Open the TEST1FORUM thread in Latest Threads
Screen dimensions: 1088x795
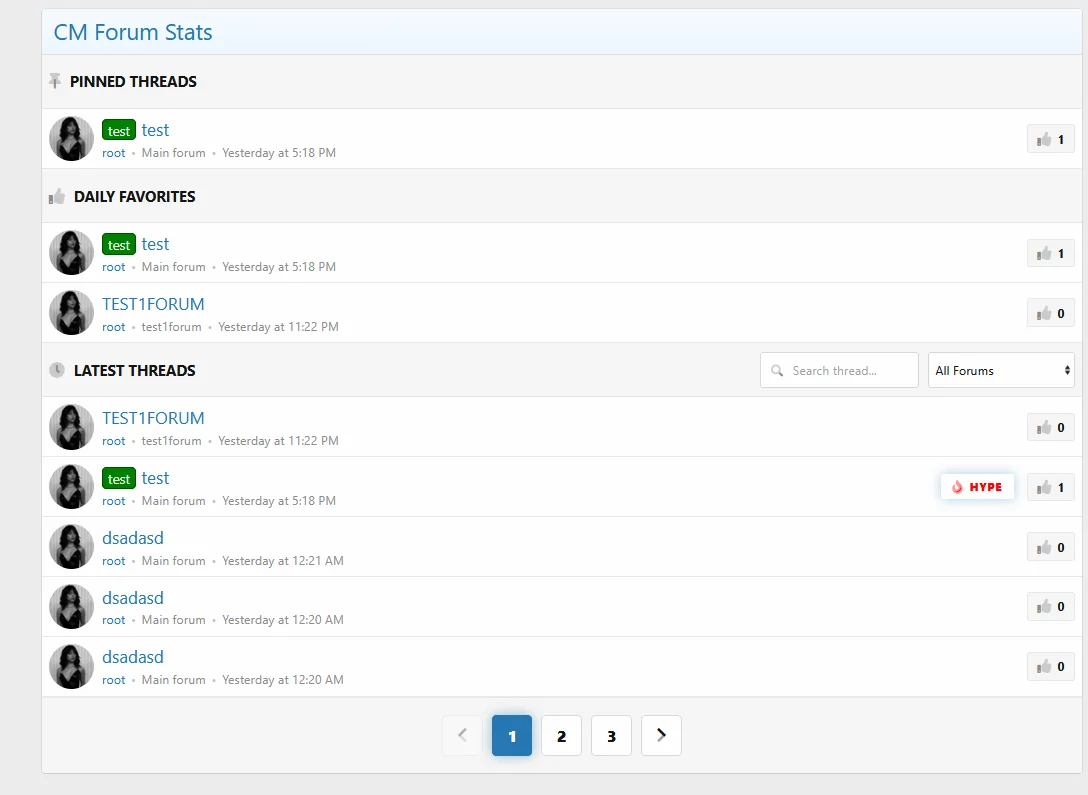153,418
